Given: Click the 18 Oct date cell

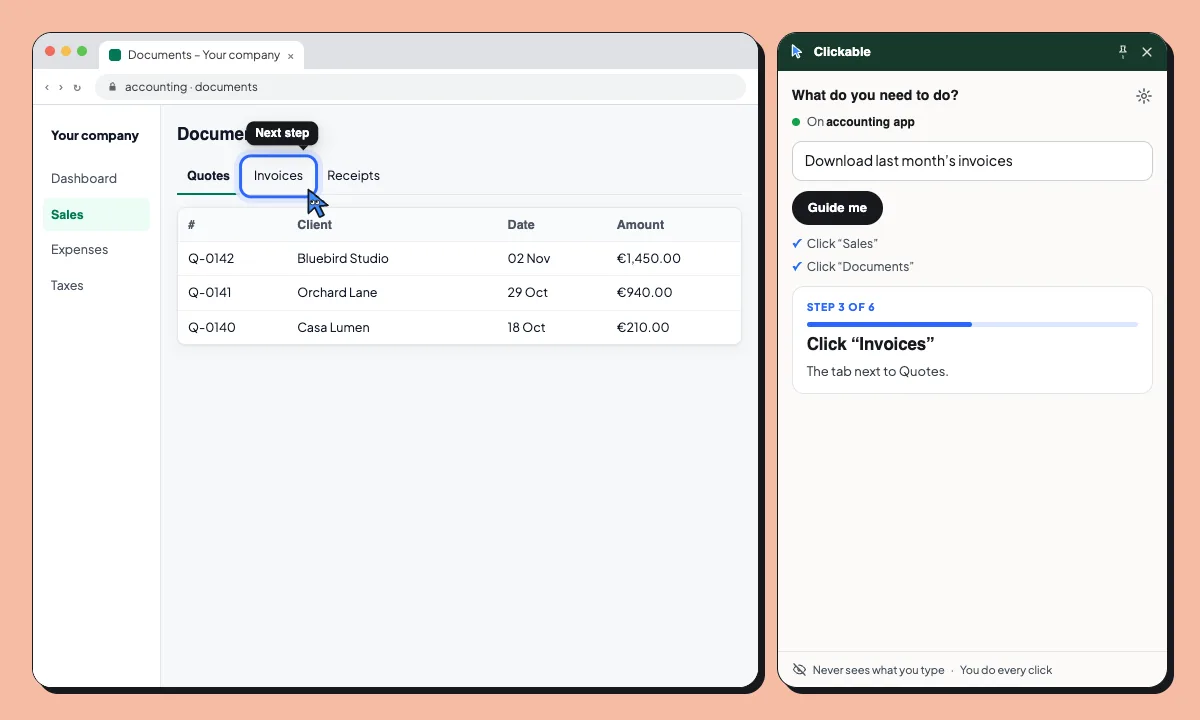Looking at the screenshot, I should (526, 327).
